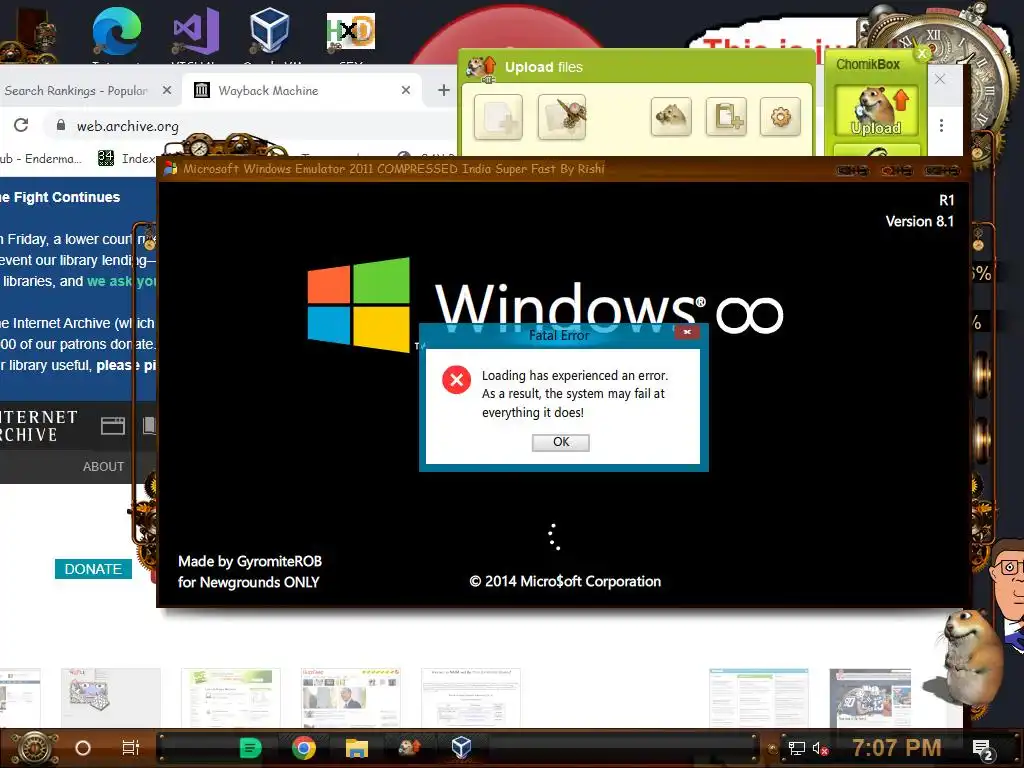Screen dimensions: 1024x768
Task: Open the green notes app on taskbar
Action: pyautogui.click(x=250, y=748)
